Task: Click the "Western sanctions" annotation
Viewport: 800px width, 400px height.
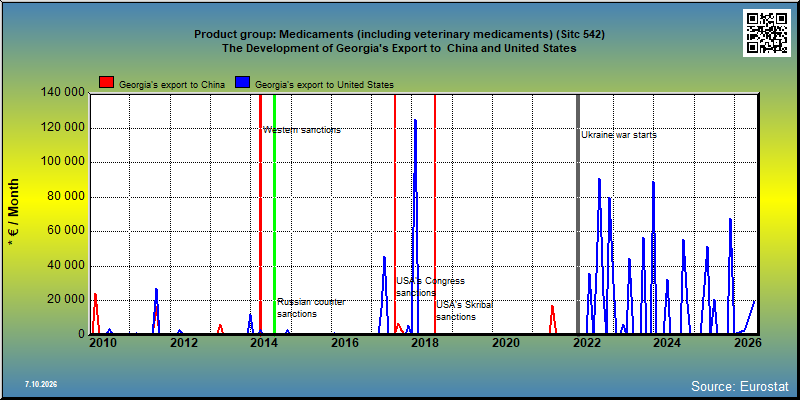Action: 302,130
